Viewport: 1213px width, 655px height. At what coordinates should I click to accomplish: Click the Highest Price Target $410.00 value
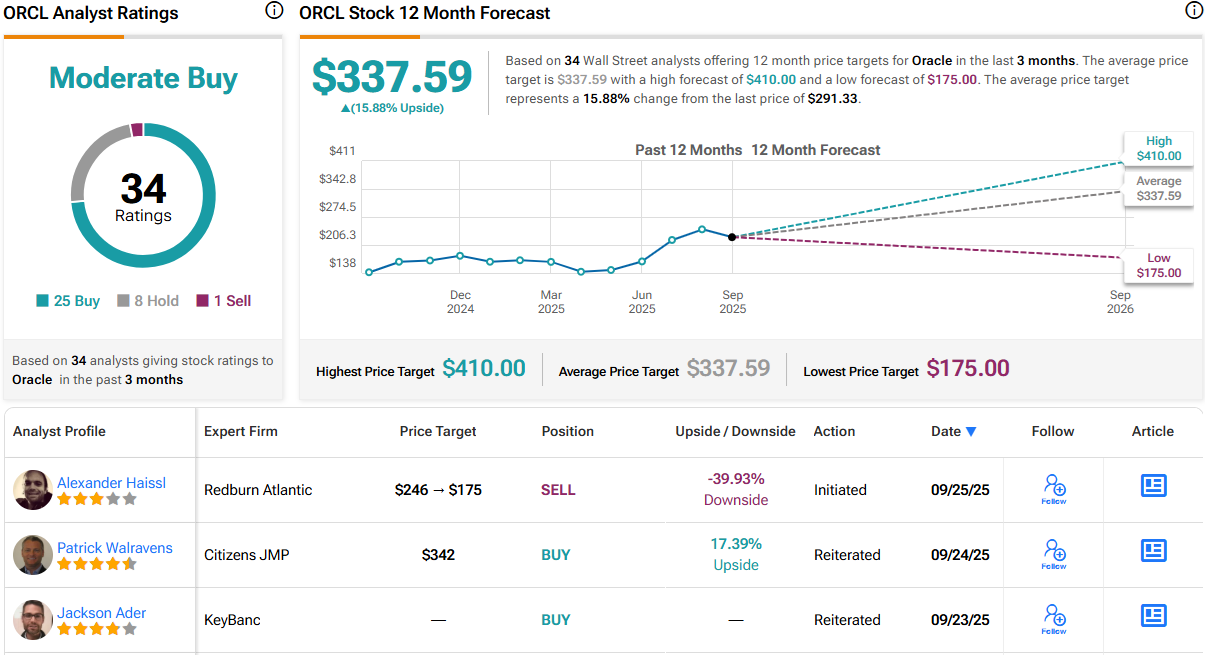tap(484, 368)
